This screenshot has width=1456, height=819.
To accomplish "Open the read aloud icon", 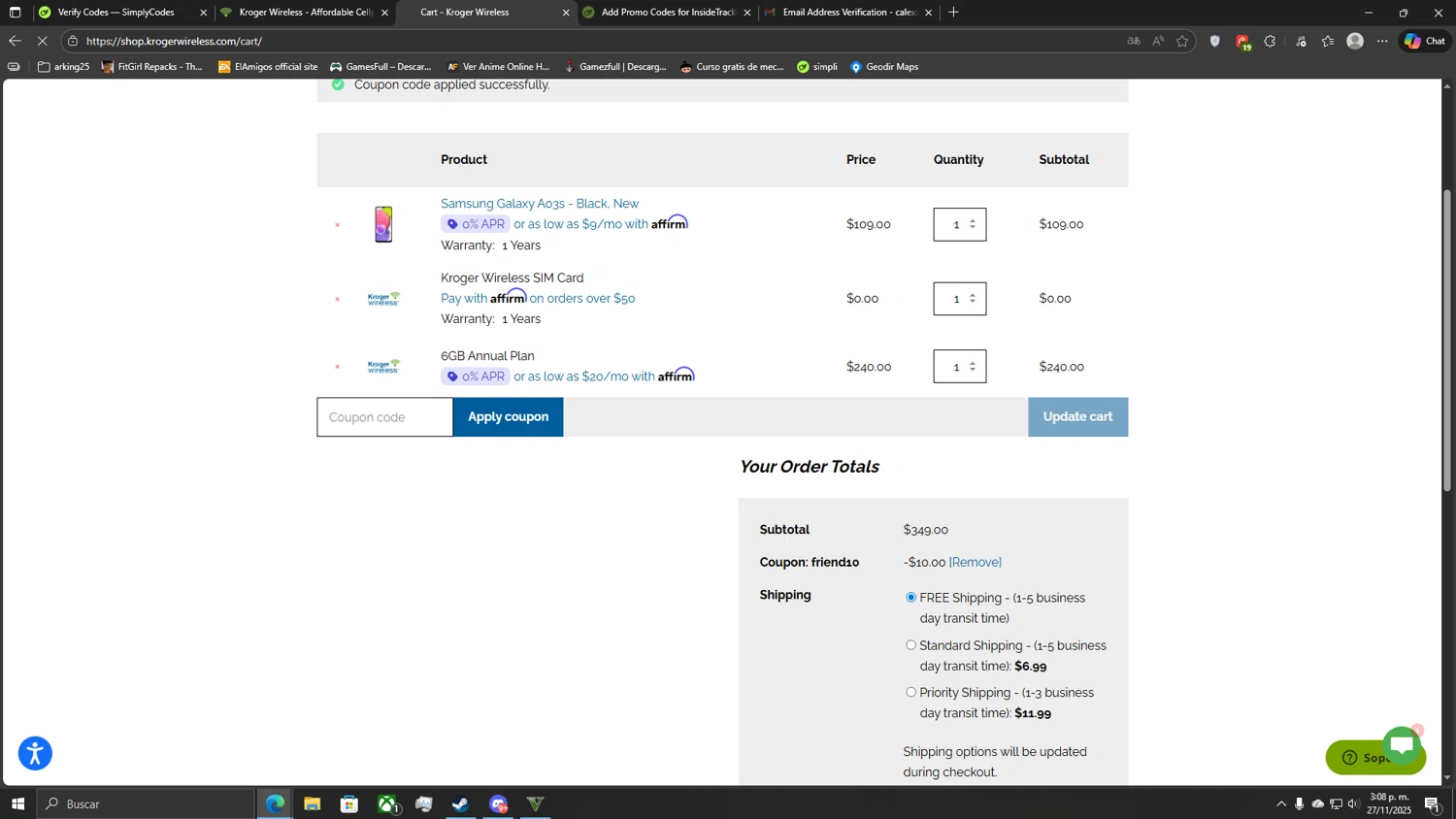I will 1158,41.
